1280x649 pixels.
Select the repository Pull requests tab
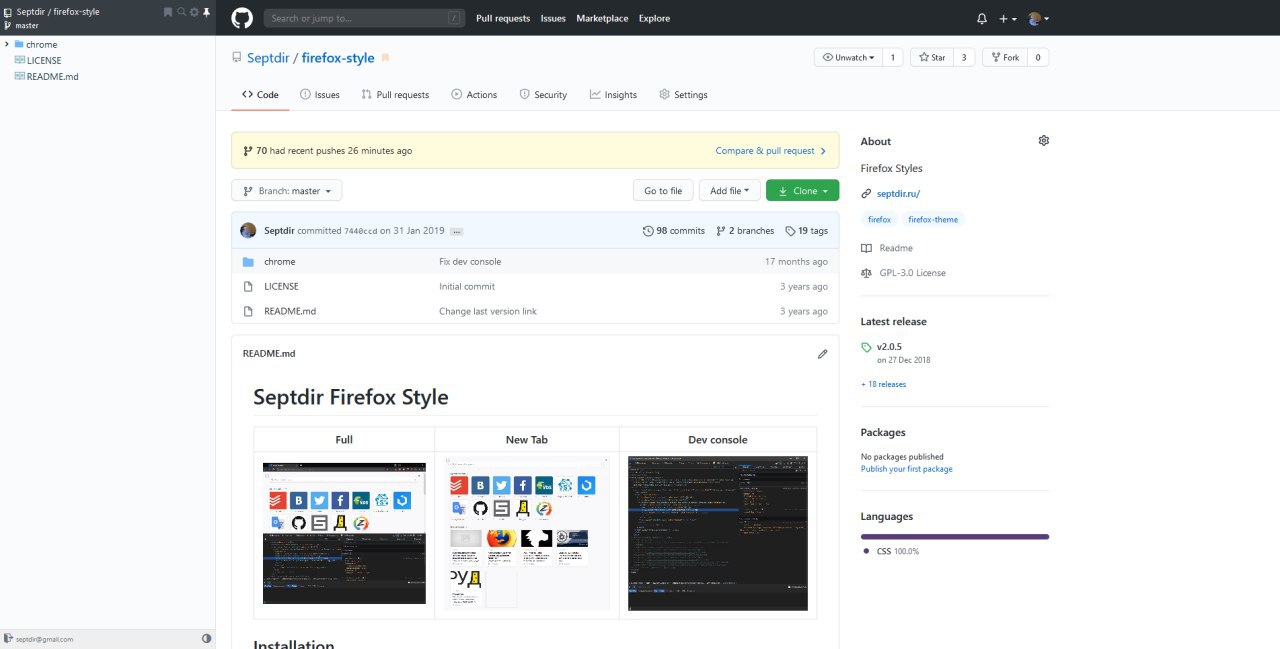point(395,94)
